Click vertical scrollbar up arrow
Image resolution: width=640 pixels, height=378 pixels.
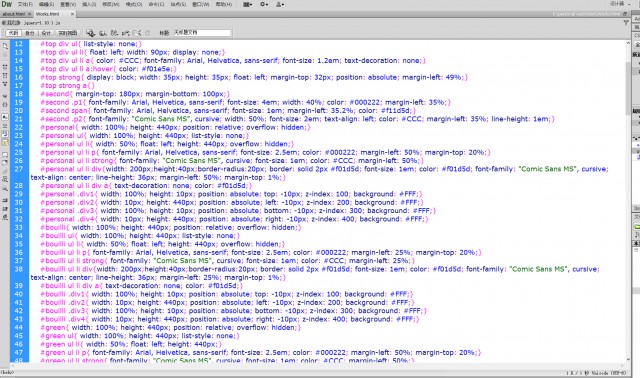(x=628, y=43)
